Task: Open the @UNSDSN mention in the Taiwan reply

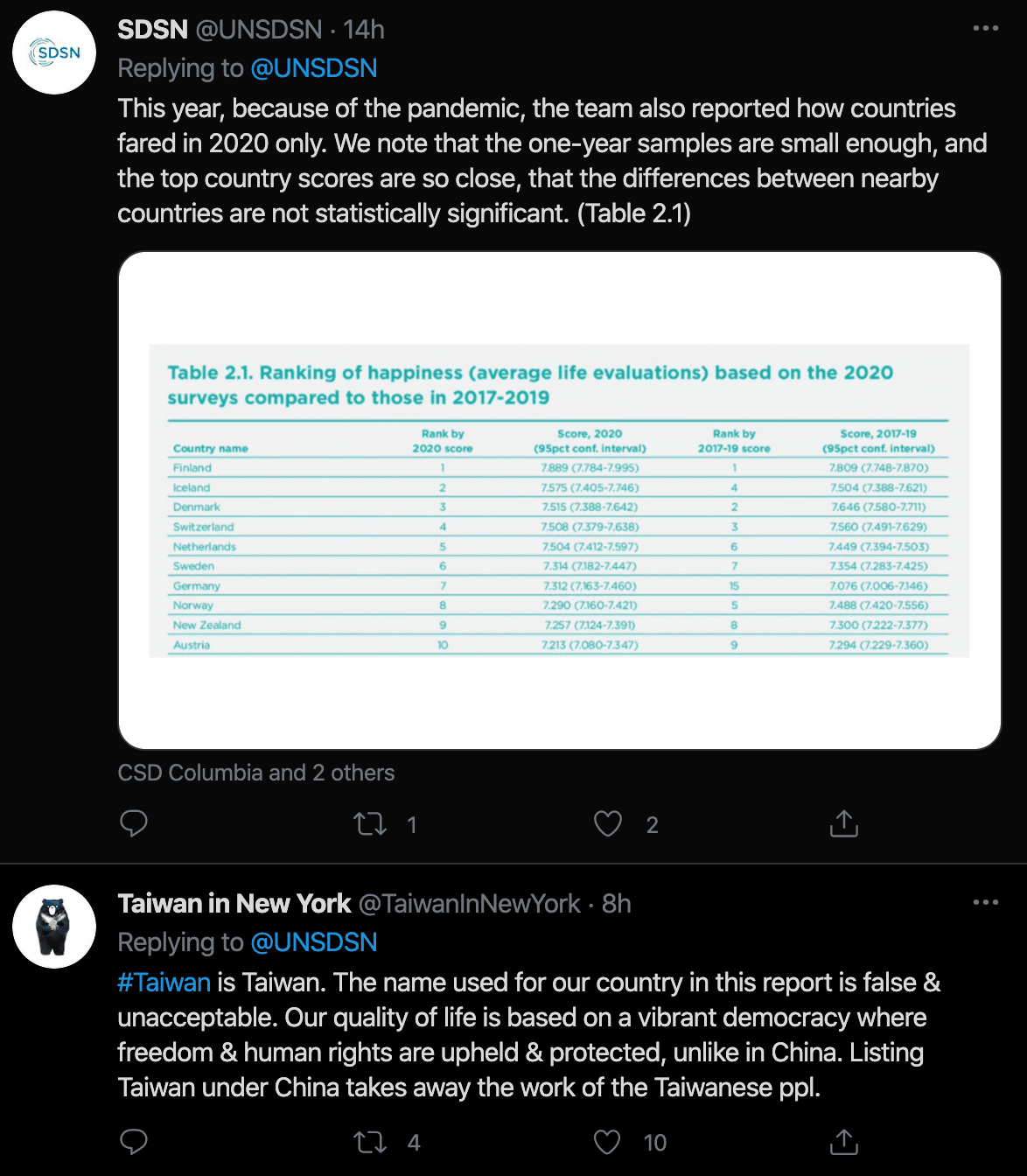Action: (x=314, y=942)
